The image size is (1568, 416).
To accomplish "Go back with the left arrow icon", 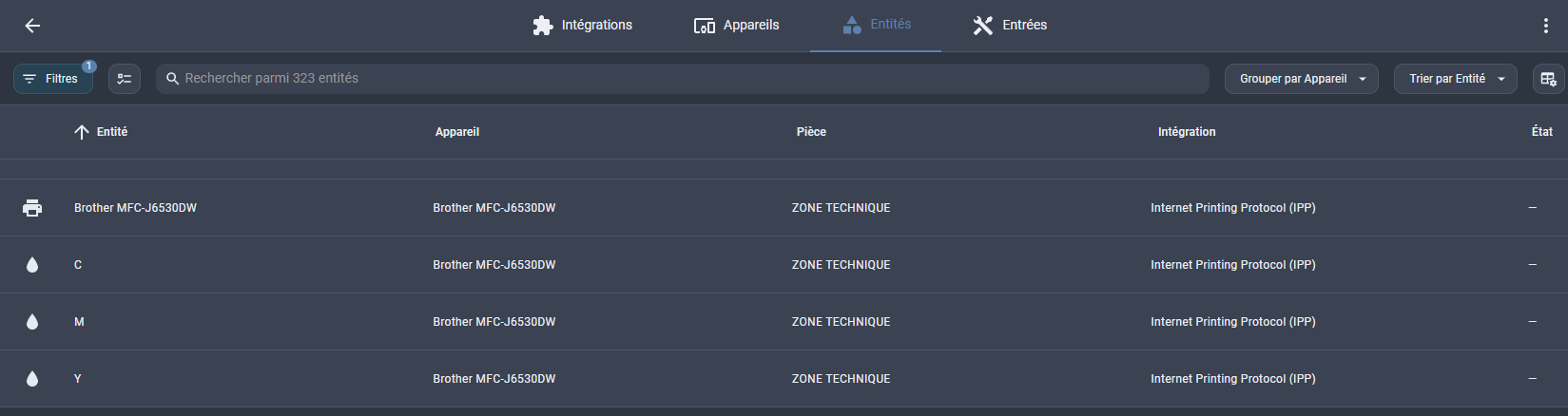I will pos(32,26).
